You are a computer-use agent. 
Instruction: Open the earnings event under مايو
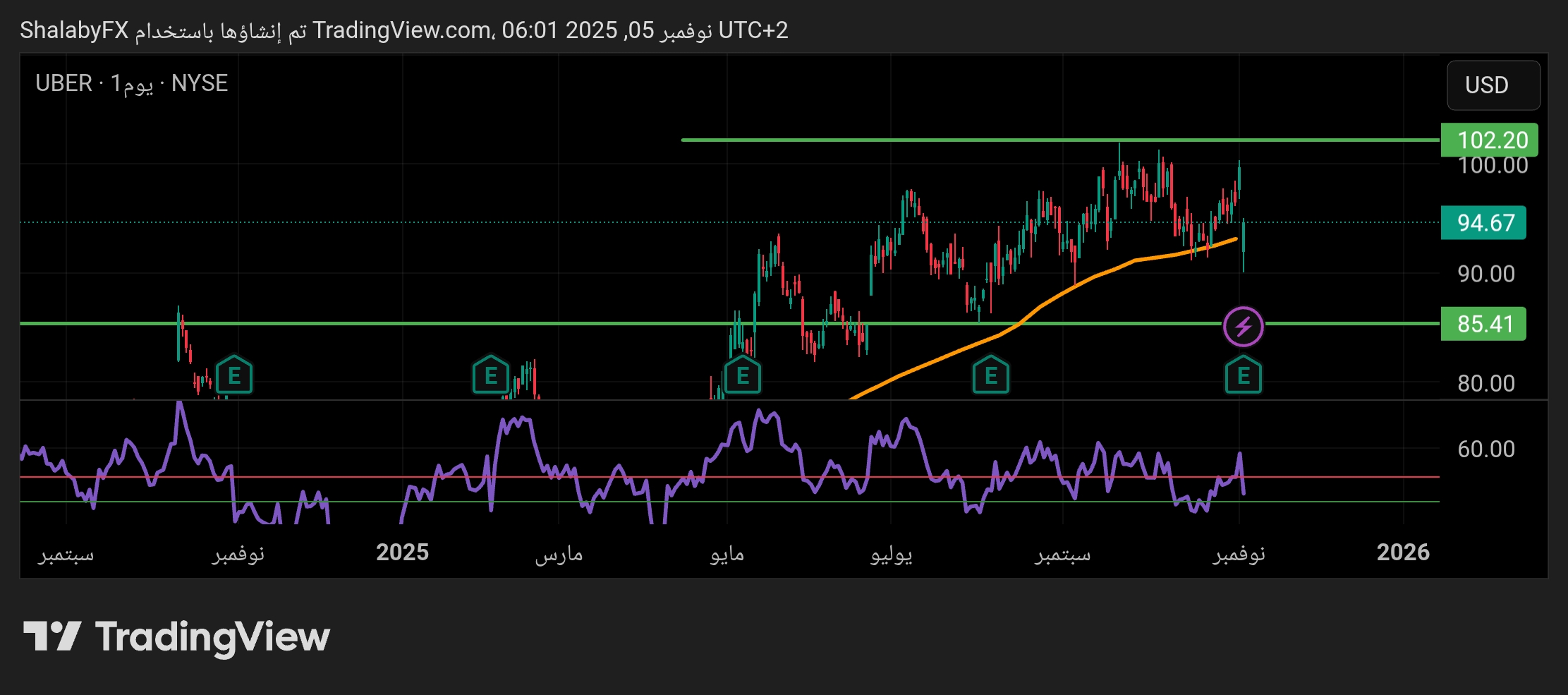click(741, 375)
